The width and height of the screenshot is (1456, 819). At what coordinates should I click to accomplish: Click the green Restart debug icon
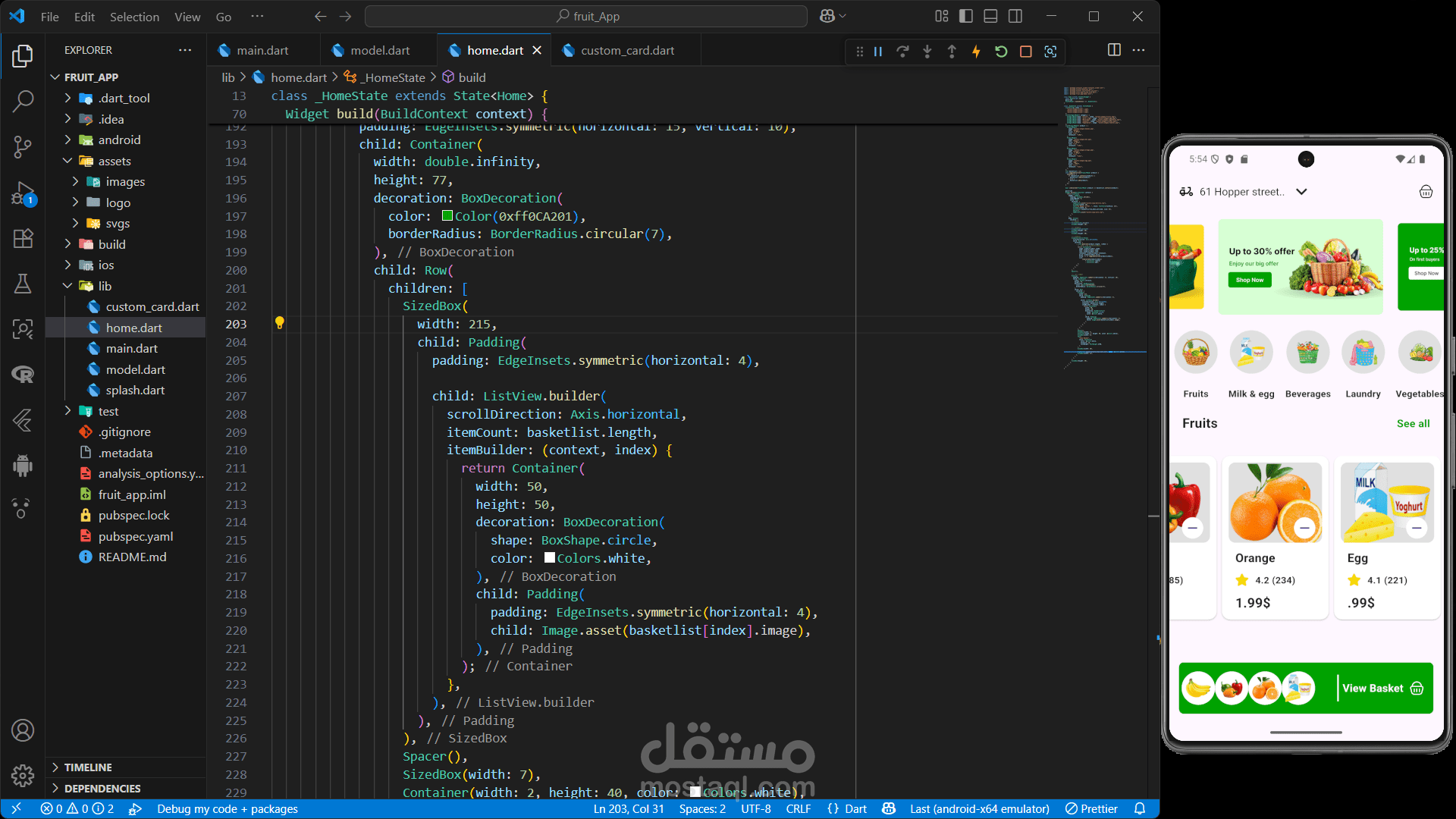pos(1001,52)
